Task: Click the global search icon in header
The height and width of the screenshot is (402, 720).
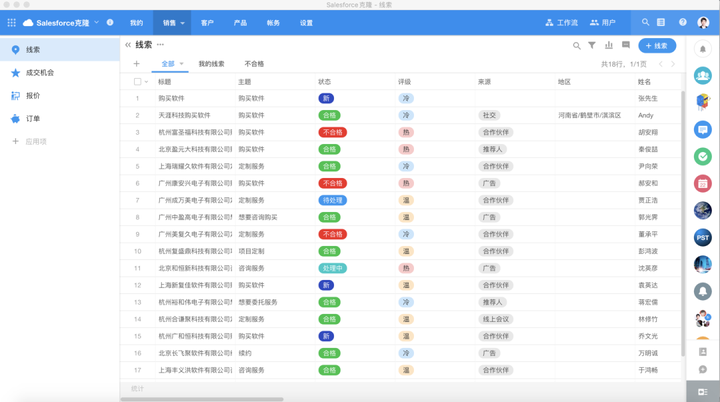Action: pos(646,22)
